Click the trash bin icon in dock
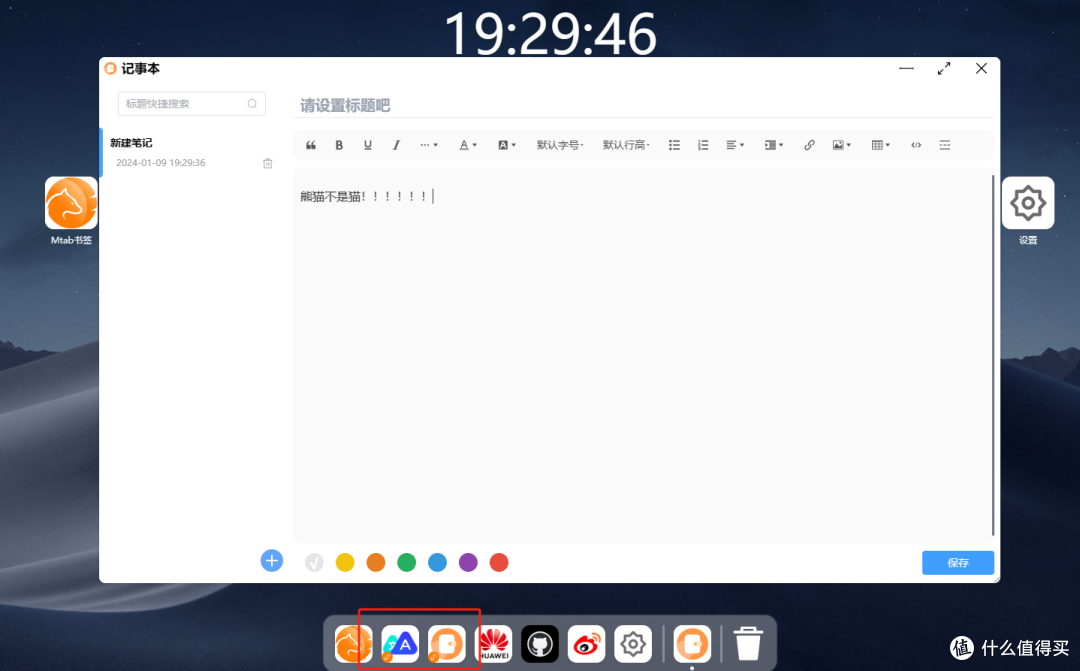This screenshot has width=1080, height=671. coord(748,644)
